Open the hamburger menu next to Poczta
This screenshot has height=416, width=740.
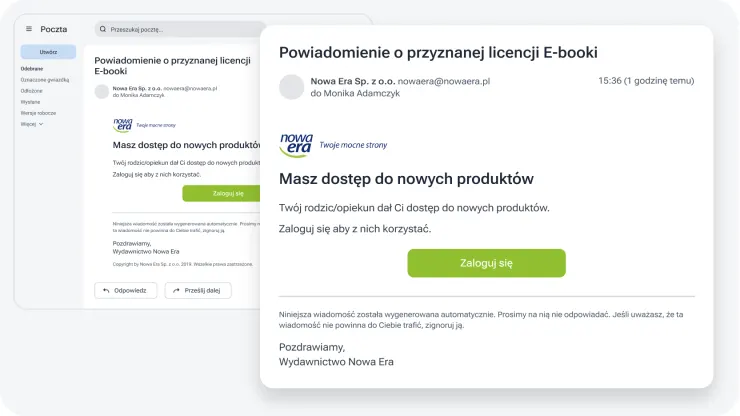click(28, 29)
